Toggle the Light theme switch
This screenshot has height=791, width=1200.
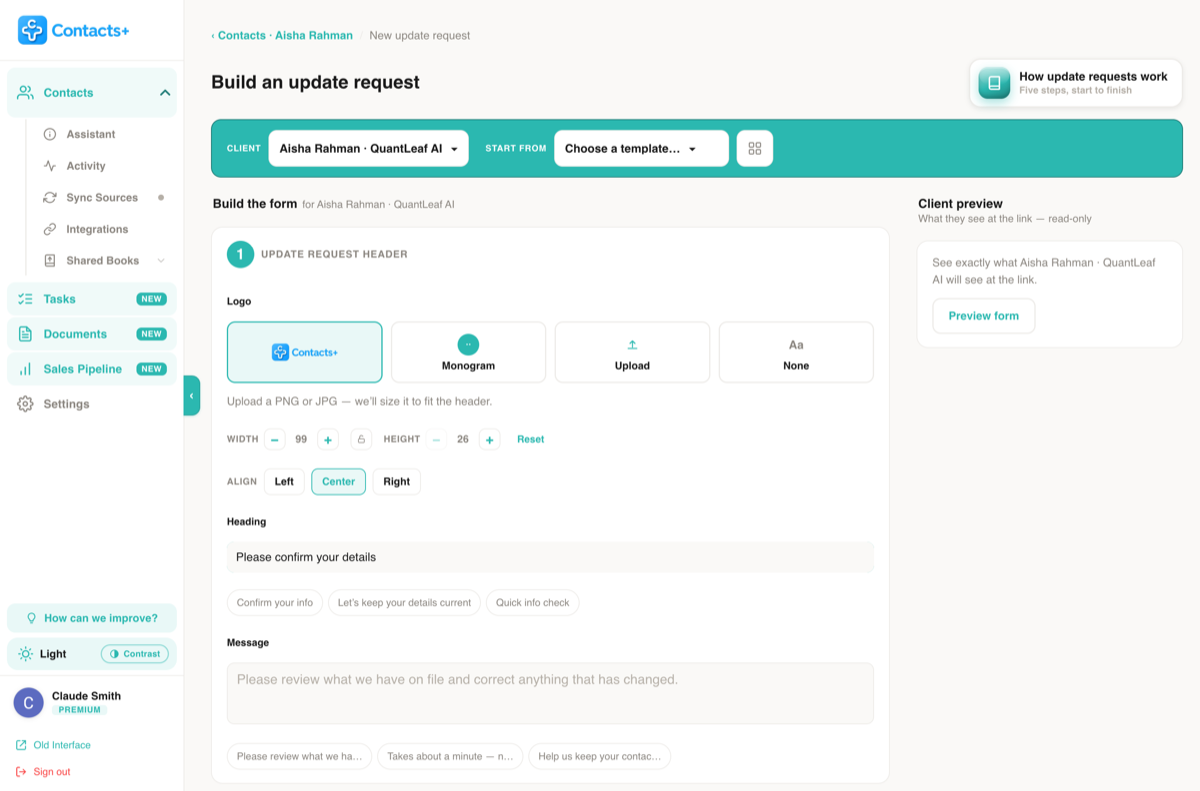click(53, 654)
